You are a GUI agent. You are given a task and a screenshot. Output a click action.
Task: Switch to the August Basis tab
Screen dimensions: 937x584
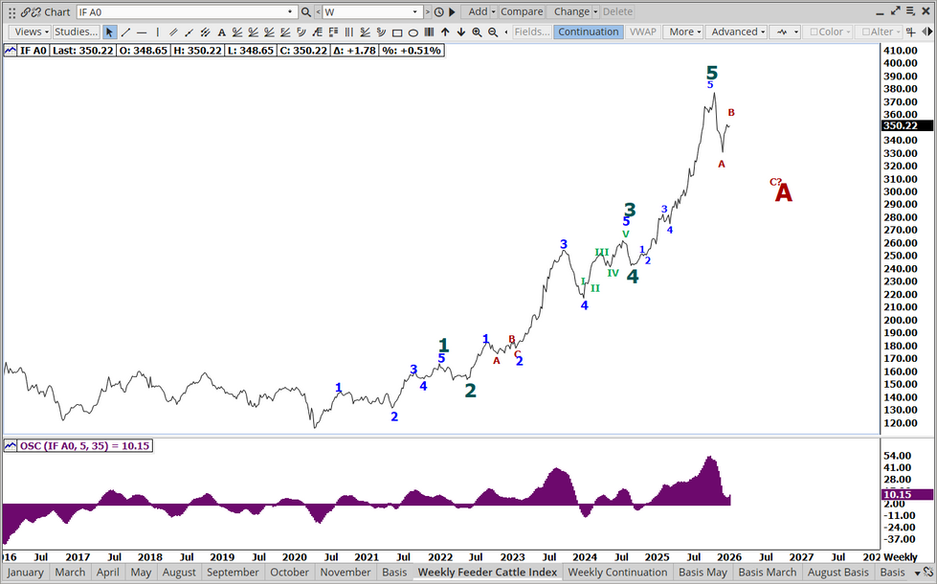(x=838, y=573)
